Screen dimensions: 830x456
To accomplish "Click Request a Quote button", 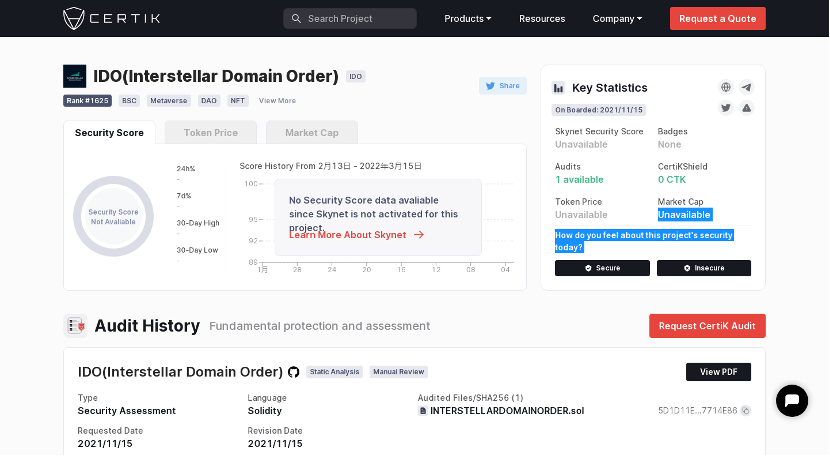I will [x=718, y=19].
